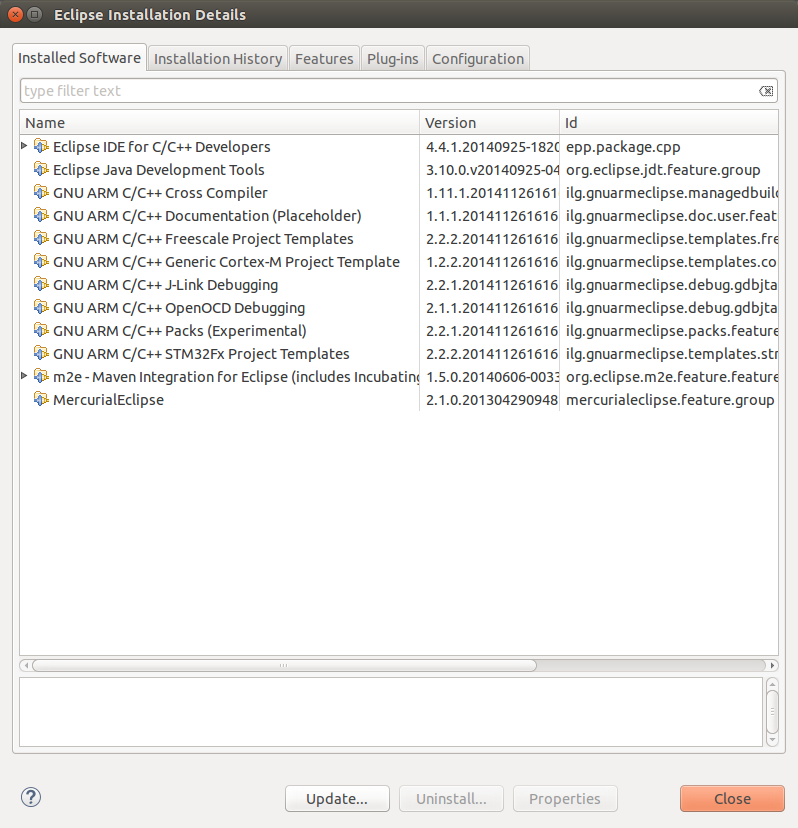The width and height of the screenshot is (798, 828).
Task: Select GNU ARM C/C++ OpenOCD Debugging entry
Action: [399, 308]
